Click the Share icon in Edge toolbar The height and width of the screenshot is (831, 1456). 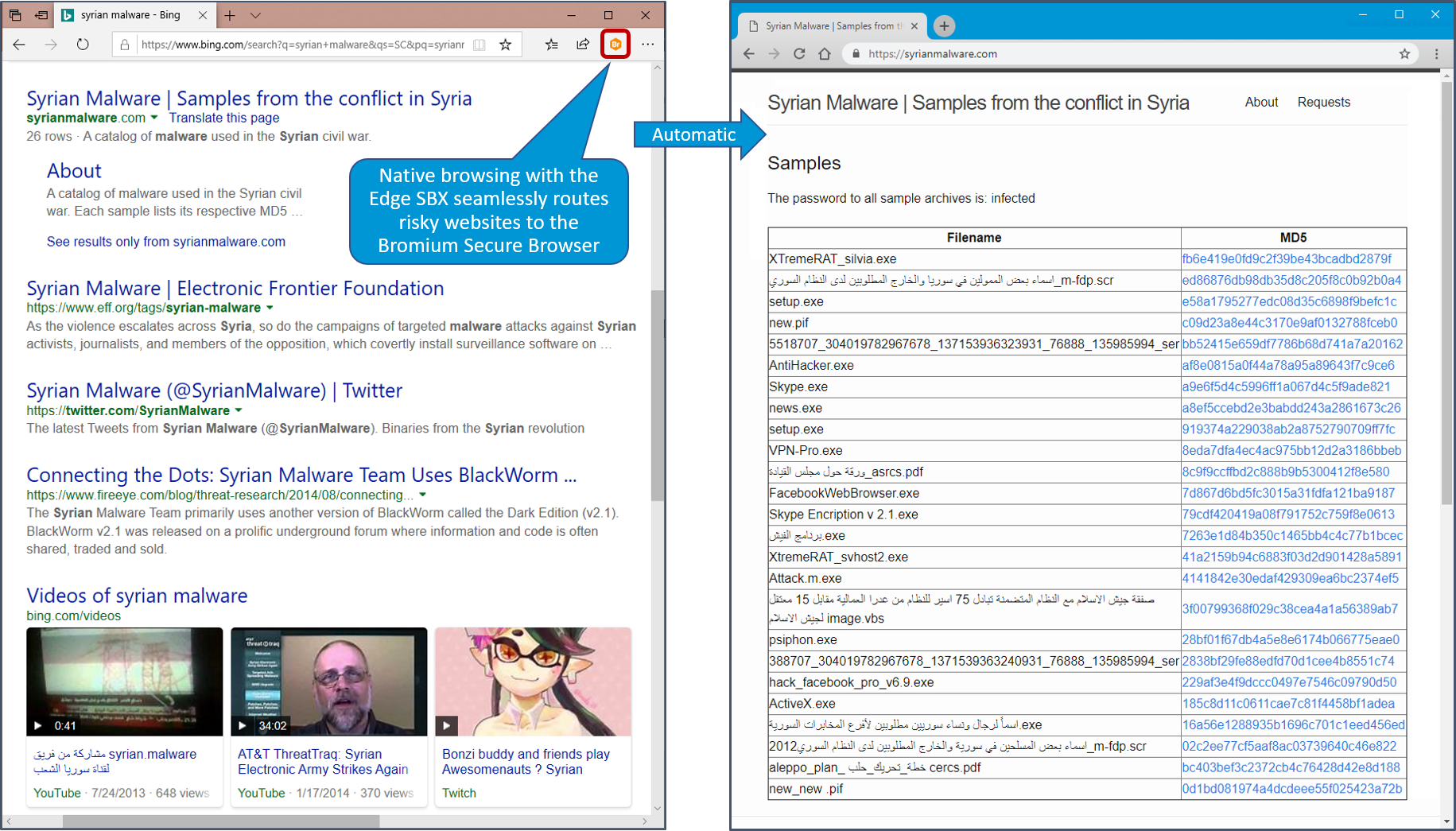[x=583, y=45]
